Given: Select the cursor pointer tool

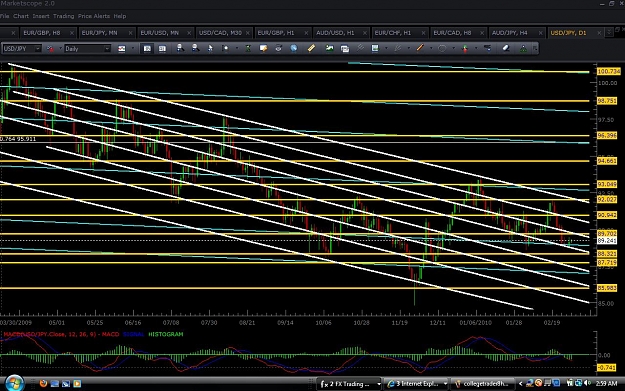Looking at the screenshot, I should pyautogui.click(x=210, y=48).
